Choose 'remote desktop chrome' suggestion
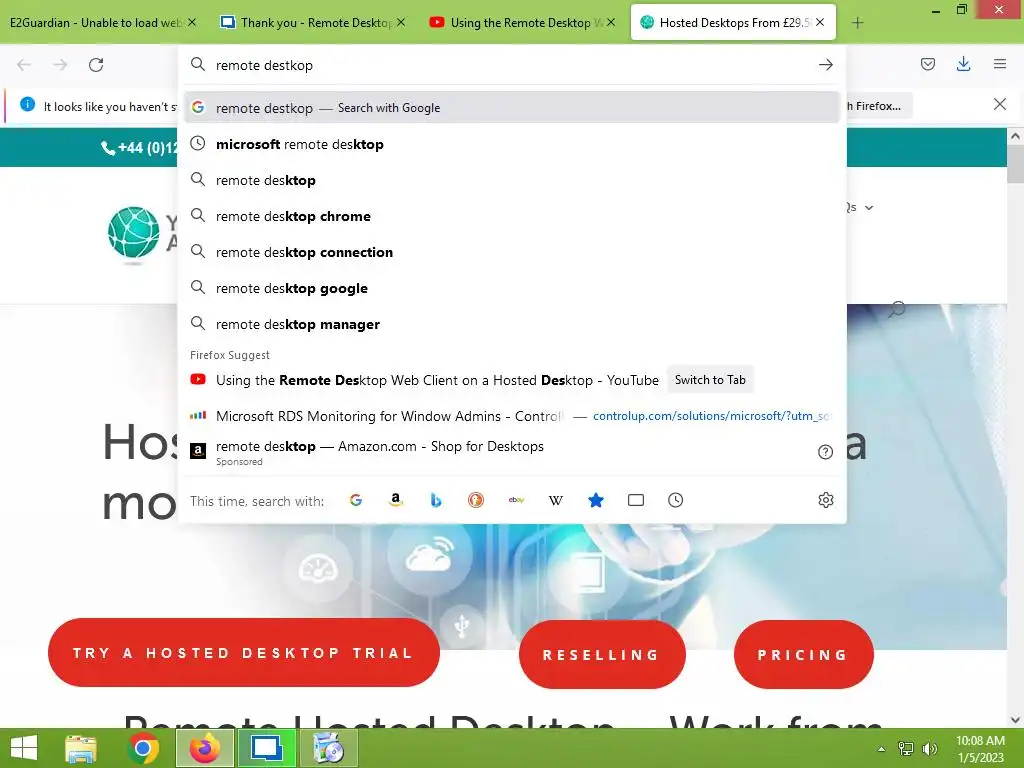The image size is (1024, 768). coord(511,216)
